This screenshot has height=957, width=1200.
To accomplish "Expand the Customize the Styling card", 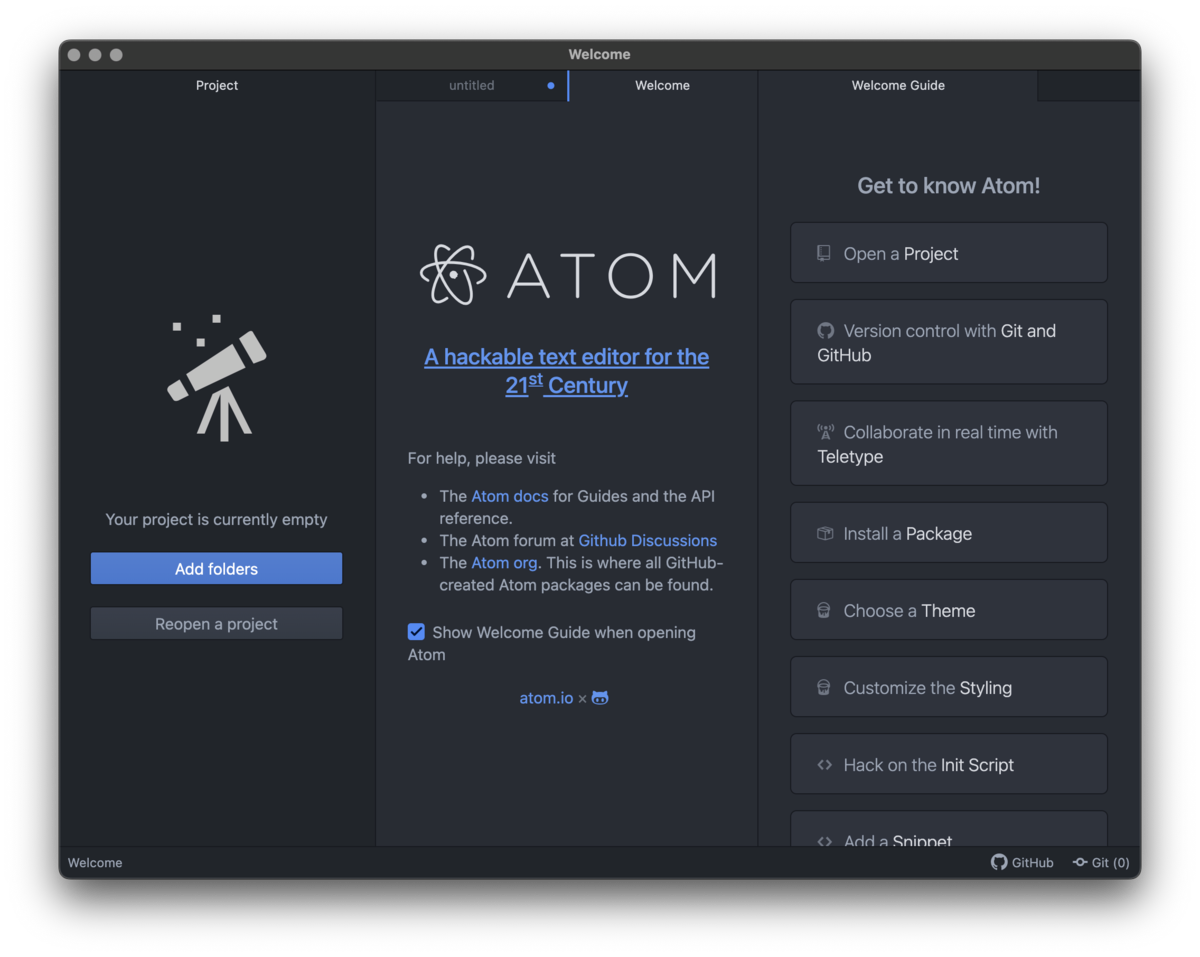I will point(949,687).
